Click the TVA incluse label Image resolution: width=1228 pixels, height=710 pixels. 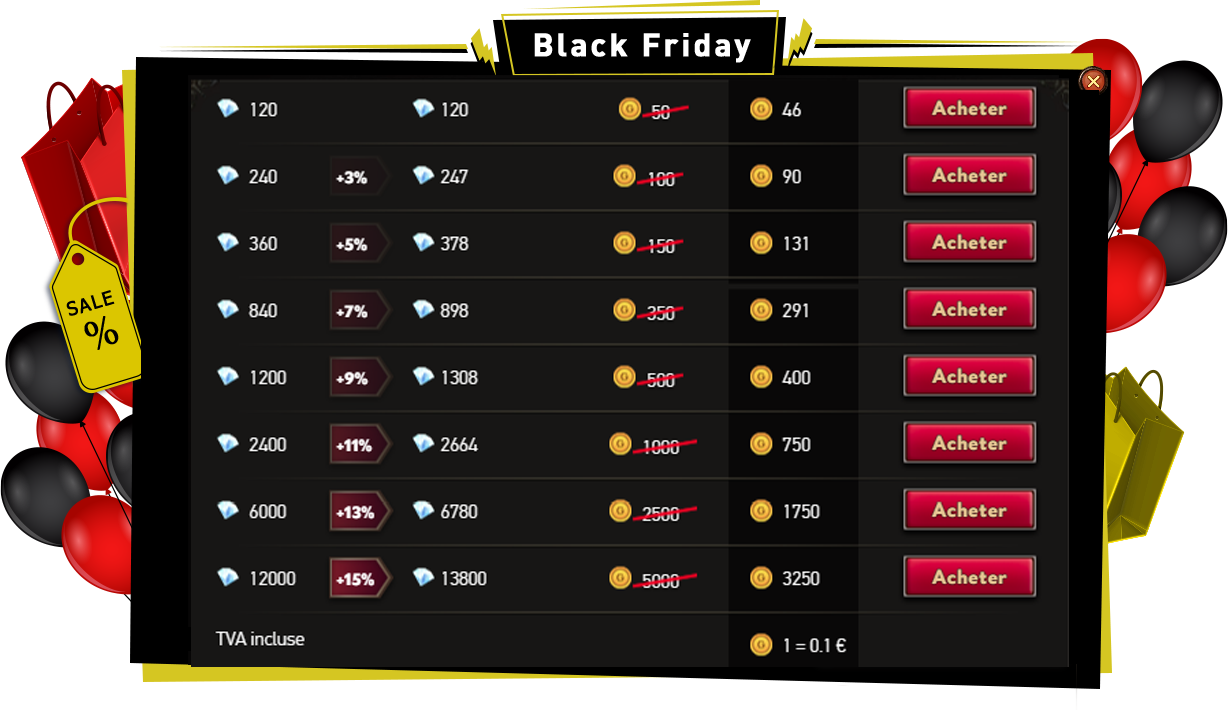260,639
